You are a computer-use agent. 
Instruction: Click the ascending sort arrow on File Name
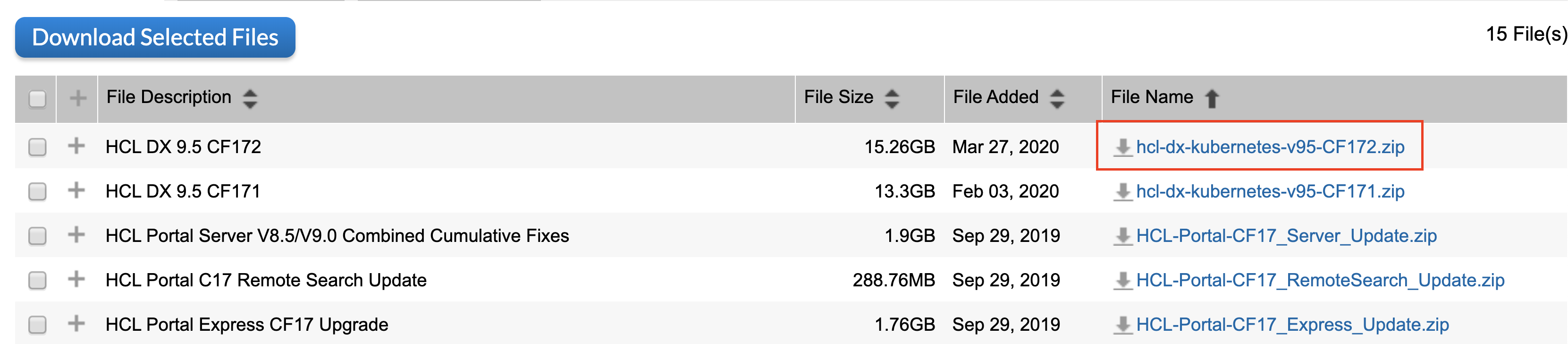click(x=1213, y=96)
